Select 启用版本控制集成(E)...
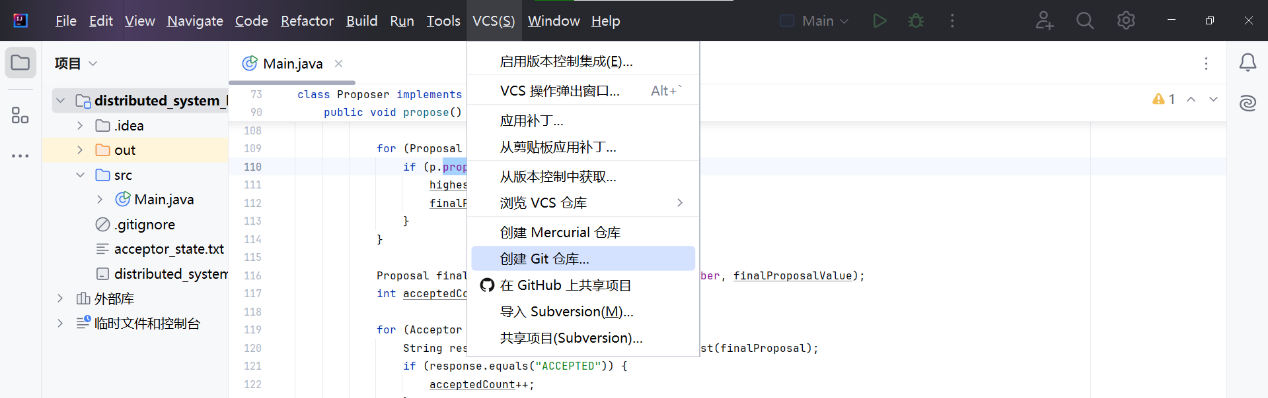The height and width of the screenshot is (398, 1268). (x=583, y=61)
